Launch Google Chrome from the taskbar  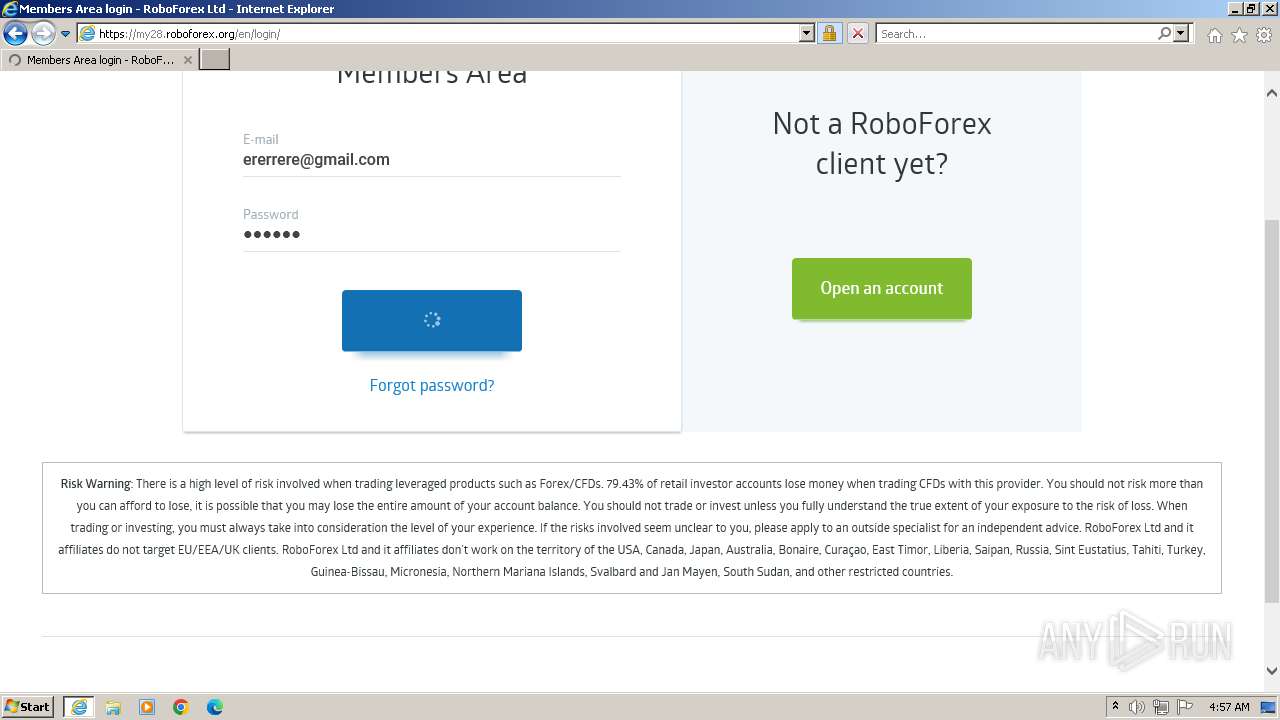tap(181, 707)
